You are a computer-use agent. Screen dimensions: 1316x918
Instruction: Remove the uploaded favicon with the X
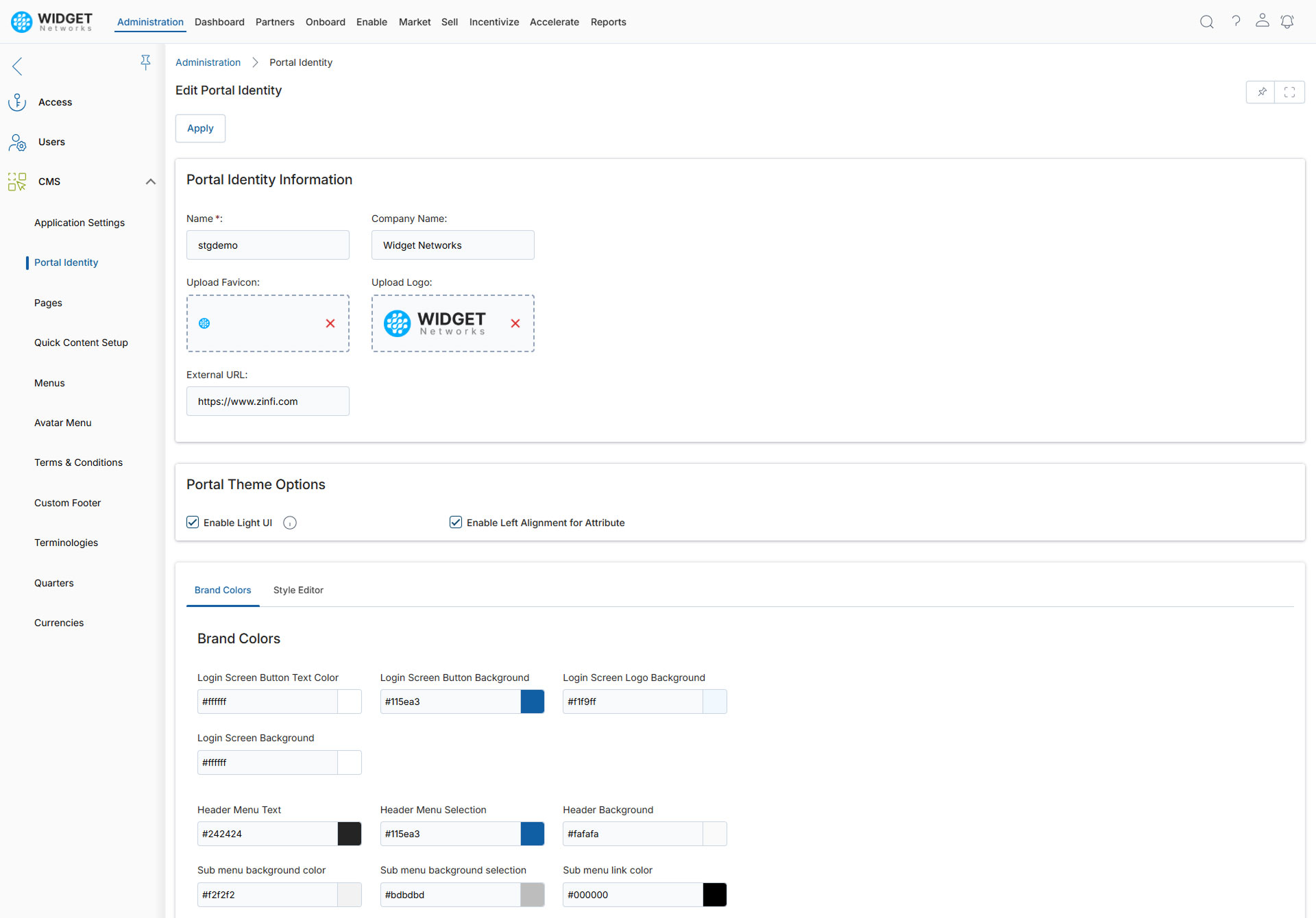coord(330,323)
